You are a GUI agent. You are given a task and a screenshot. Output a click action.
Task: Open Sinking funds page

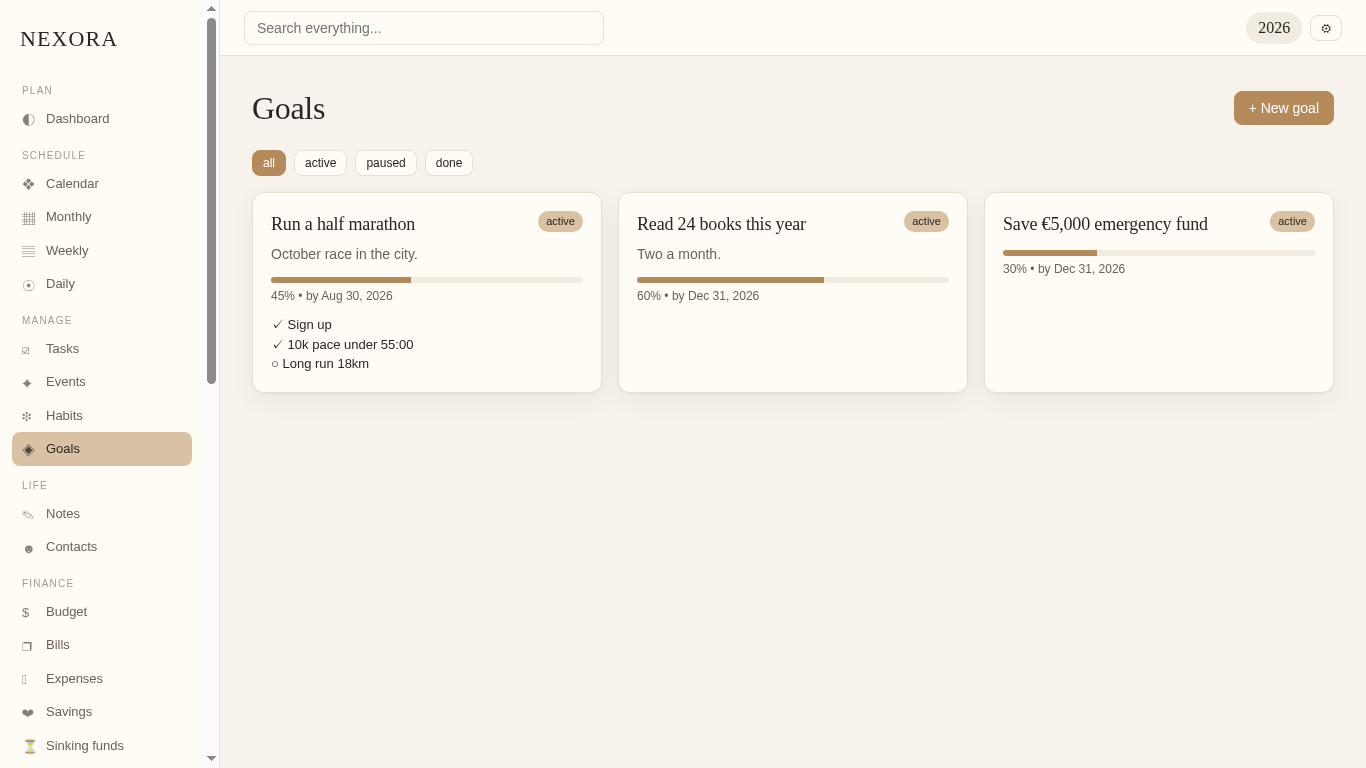(x=102, y=746)
